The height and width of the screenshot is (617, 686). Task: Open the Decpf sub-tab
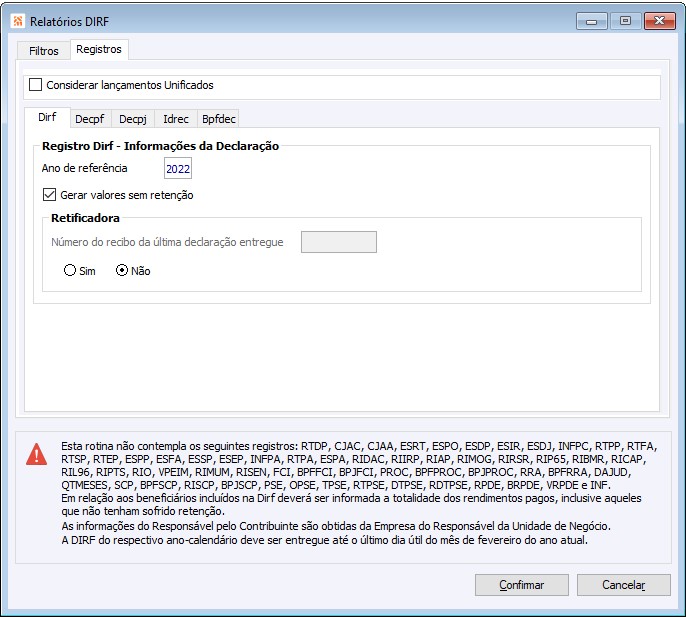coord(90,119)
